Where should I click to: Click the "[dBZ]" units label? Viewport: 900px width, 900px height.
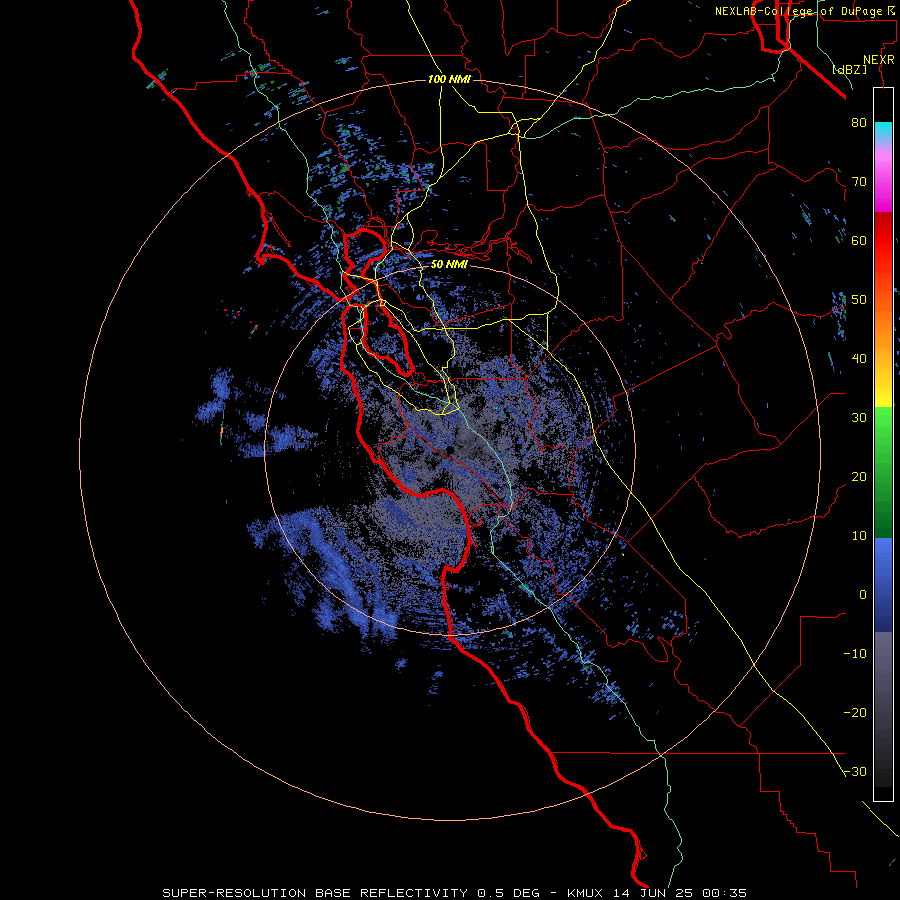coord(849,70)
